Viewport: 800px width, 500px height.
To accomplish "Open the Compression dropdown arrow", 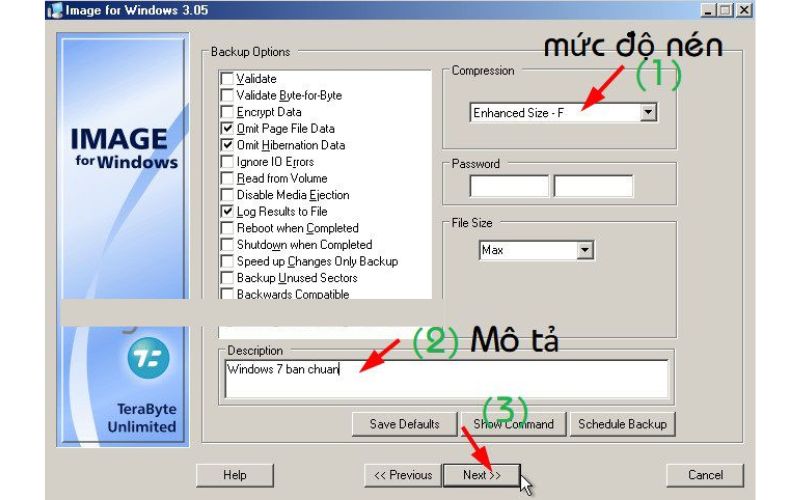I will [648, 112].
